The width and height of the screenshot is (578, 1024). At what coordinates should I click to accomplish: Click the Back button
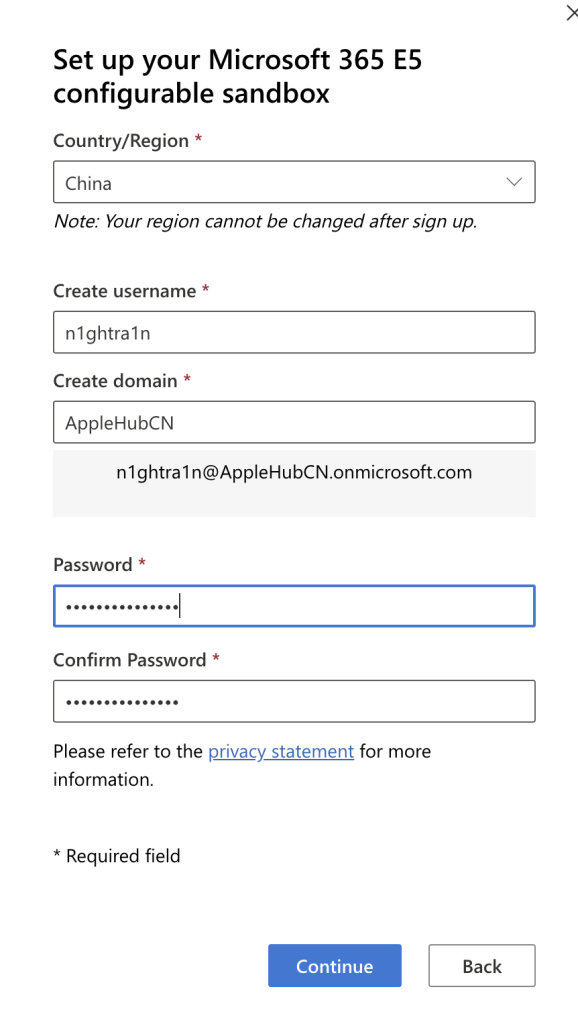(x=481, y=965)
